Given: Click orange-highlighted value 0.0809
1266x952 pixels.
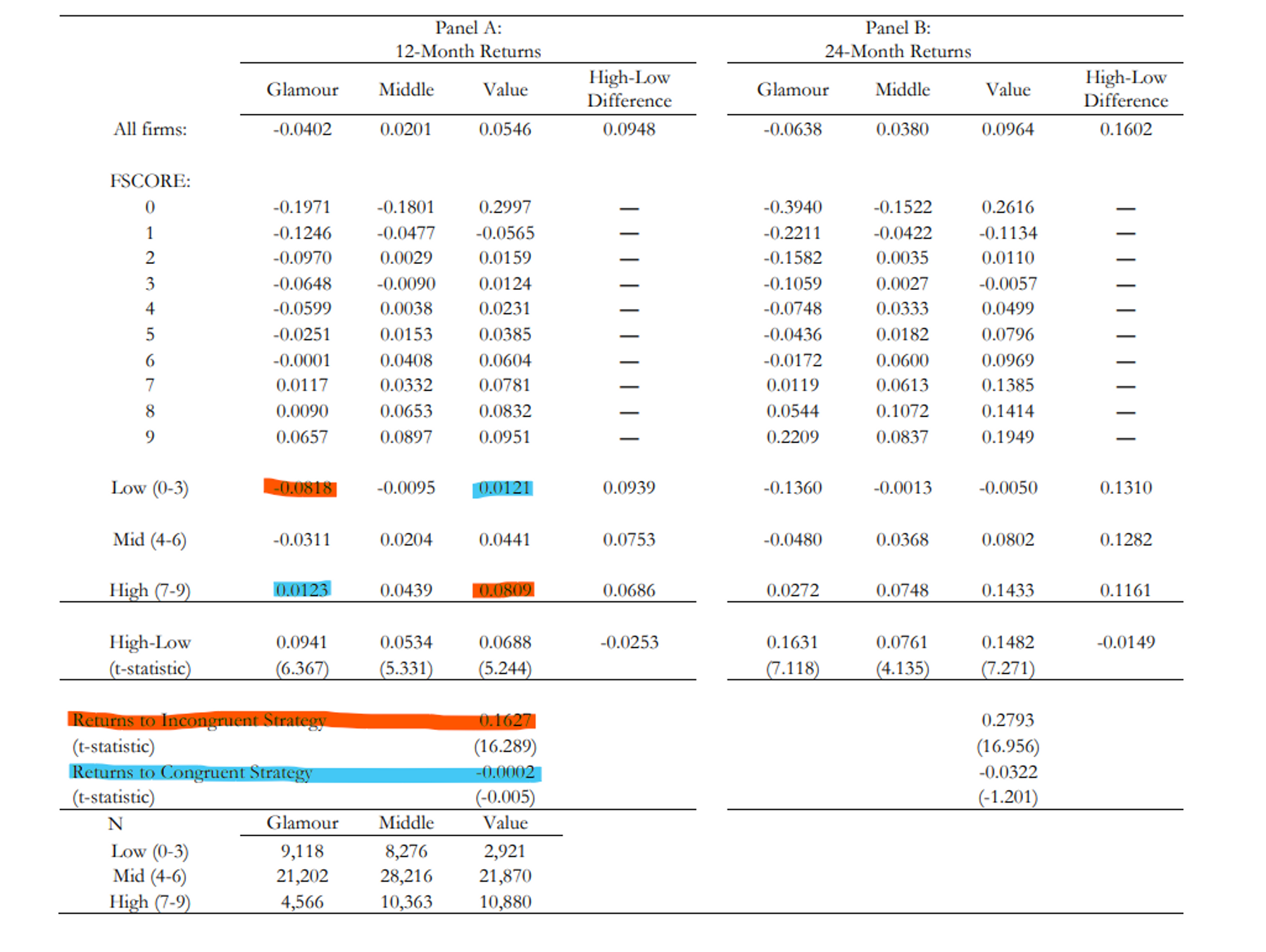Looking at the screenshot, I should (x=504, y=590).
